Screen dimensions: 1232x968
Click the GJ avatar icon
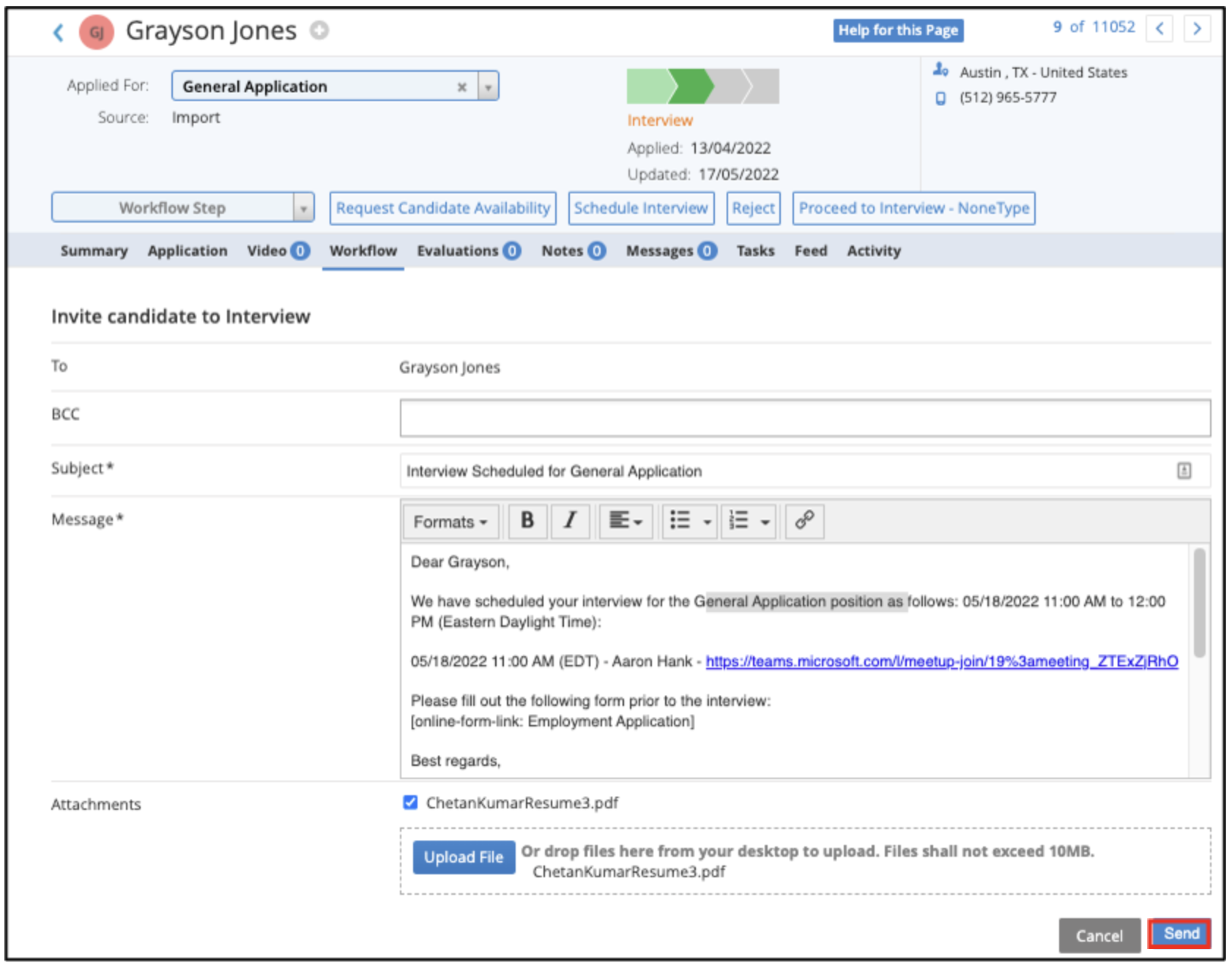(97, 32)
